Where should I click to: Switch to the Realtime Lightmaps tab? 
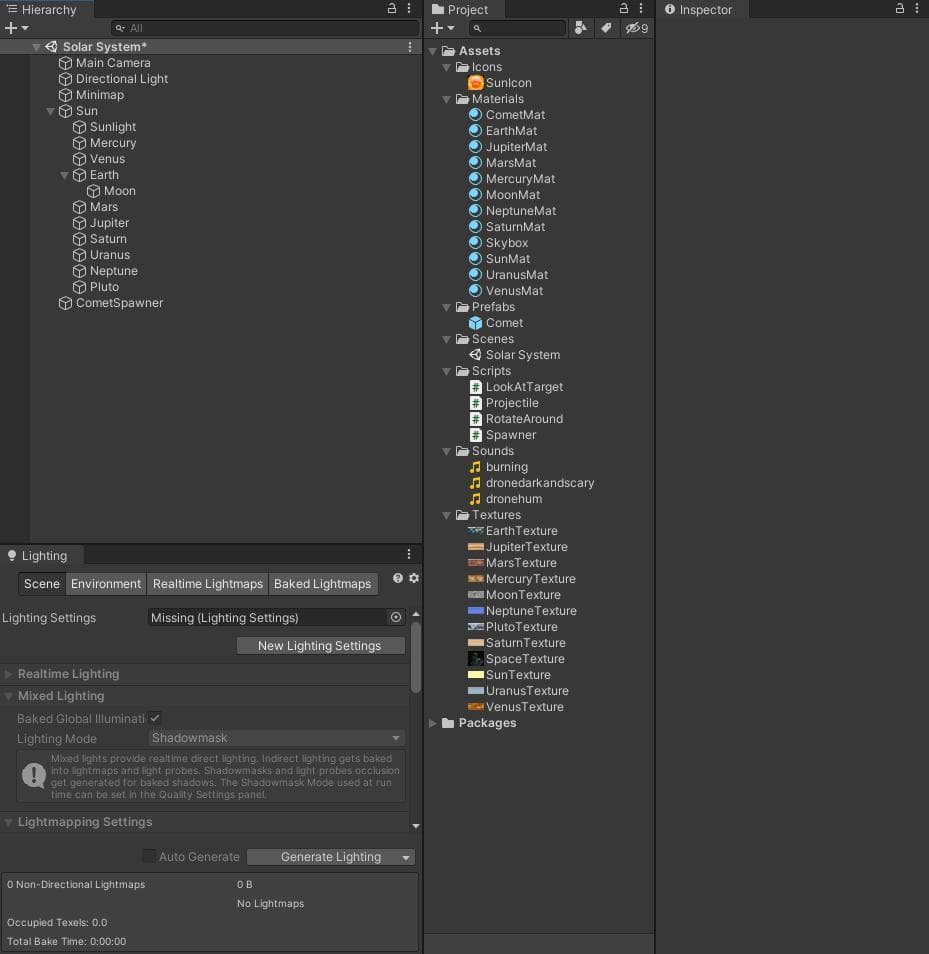tap(207, 584)
